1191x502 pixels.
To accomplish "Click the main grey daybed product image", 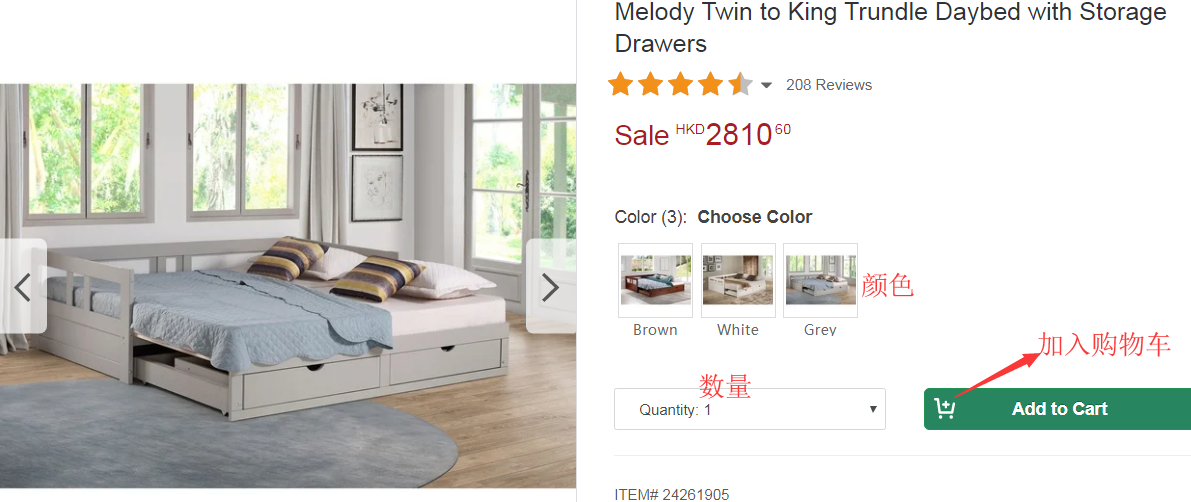I will point(288,286).
